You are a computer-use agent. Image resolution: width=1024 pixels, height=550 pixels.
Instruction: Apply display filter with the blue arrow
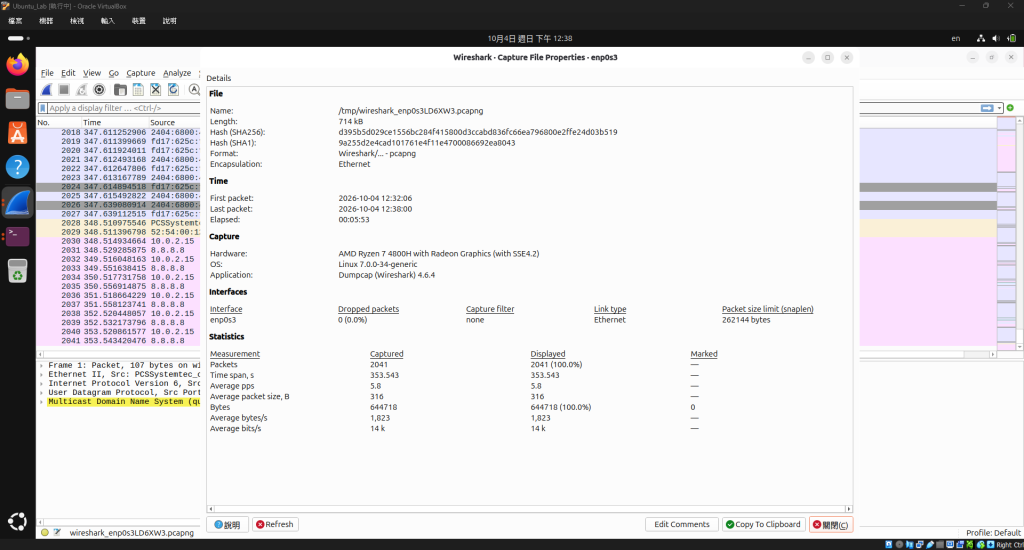[x=987, y=108]
